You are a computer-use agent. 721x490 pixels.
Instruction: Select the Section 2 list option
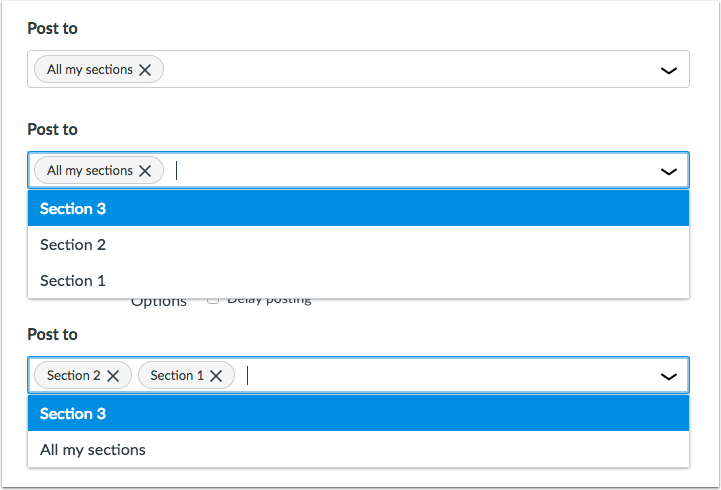(x=357, y=245)
